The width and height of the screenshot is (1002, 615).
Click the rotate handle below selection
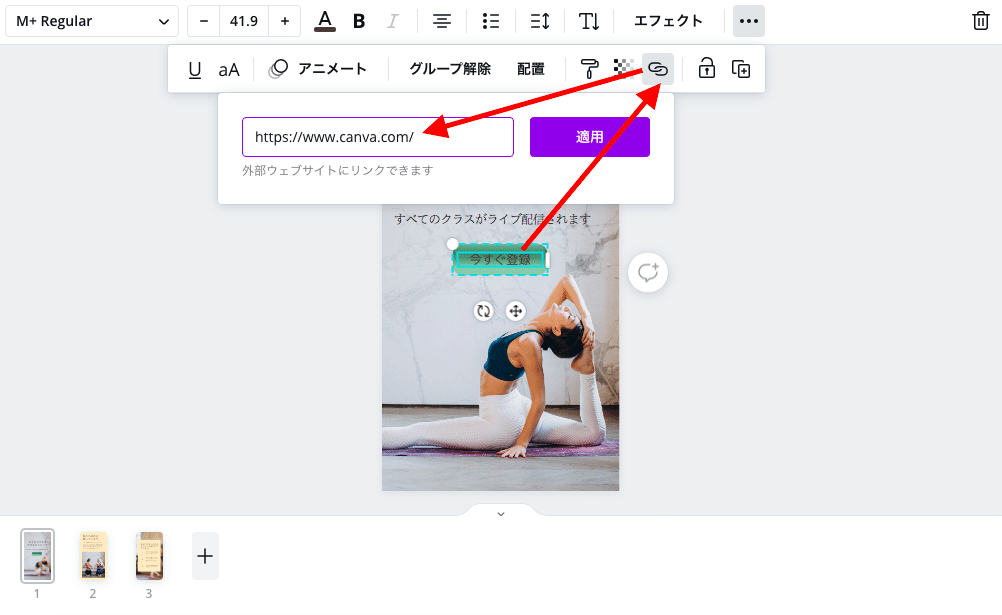tap(484, 311)
